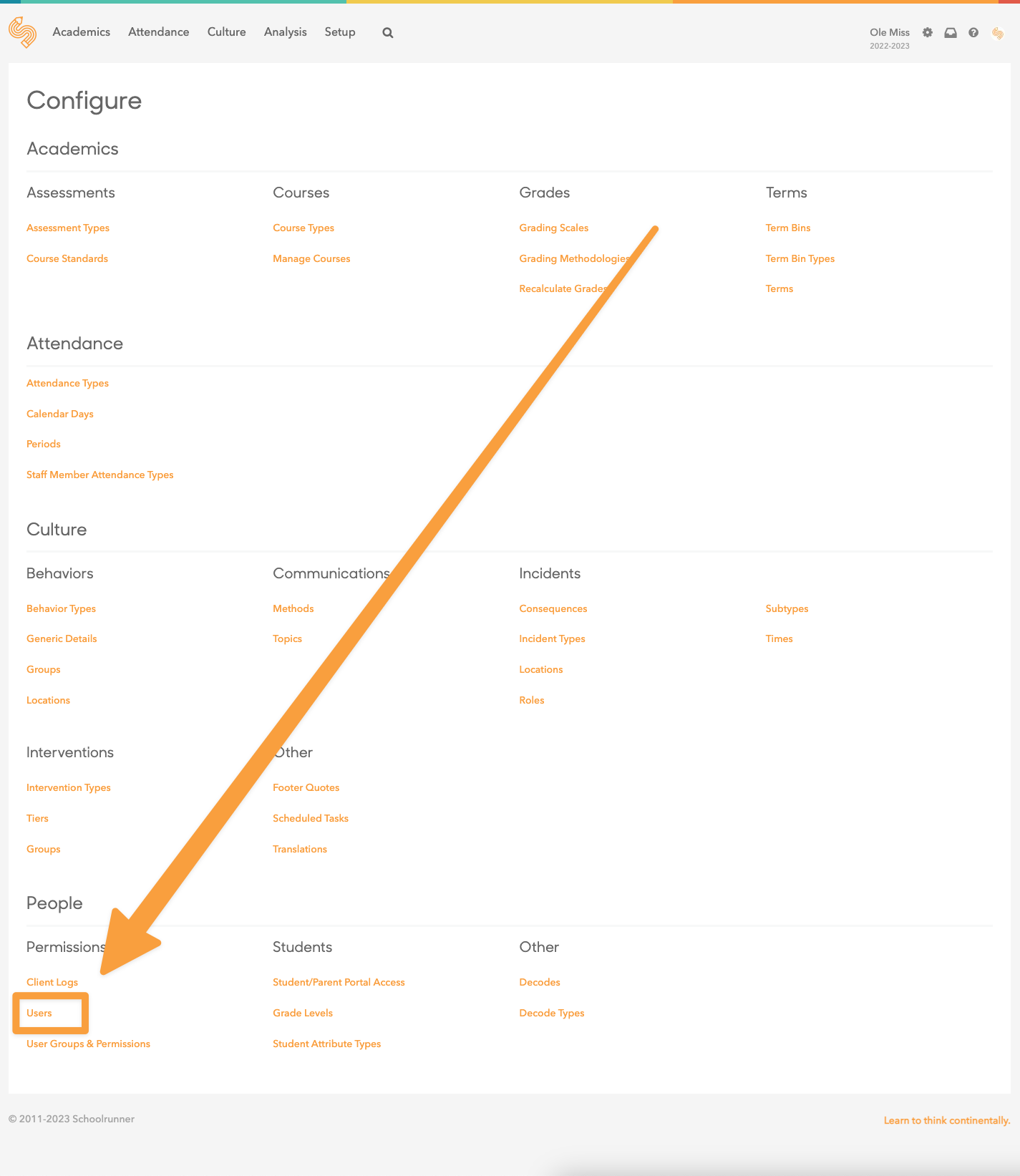This screenshot has height=1176, width=1020.
Task: Open the inbox tray icon
Action: (951, 32)
